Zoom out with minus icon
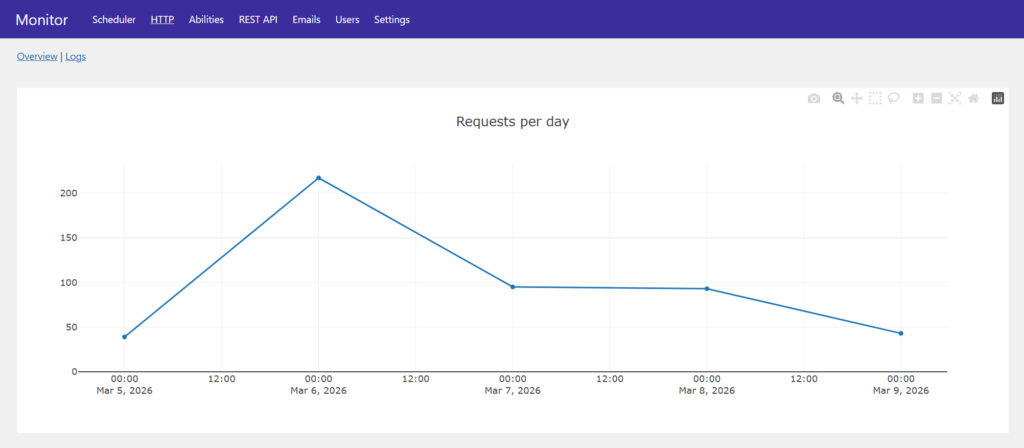The width and height of the screenshot is (1024, 448). tap(936, 98)
